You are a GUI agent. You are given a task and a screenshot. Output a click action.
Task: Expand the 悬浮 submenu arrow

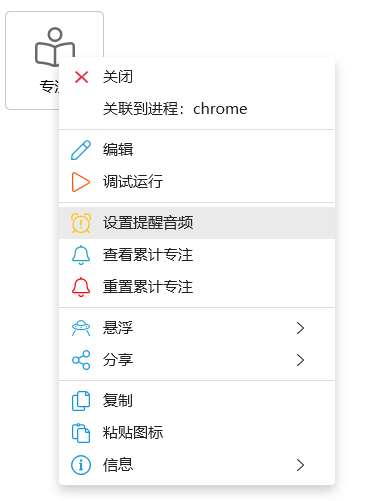[300, 328]
